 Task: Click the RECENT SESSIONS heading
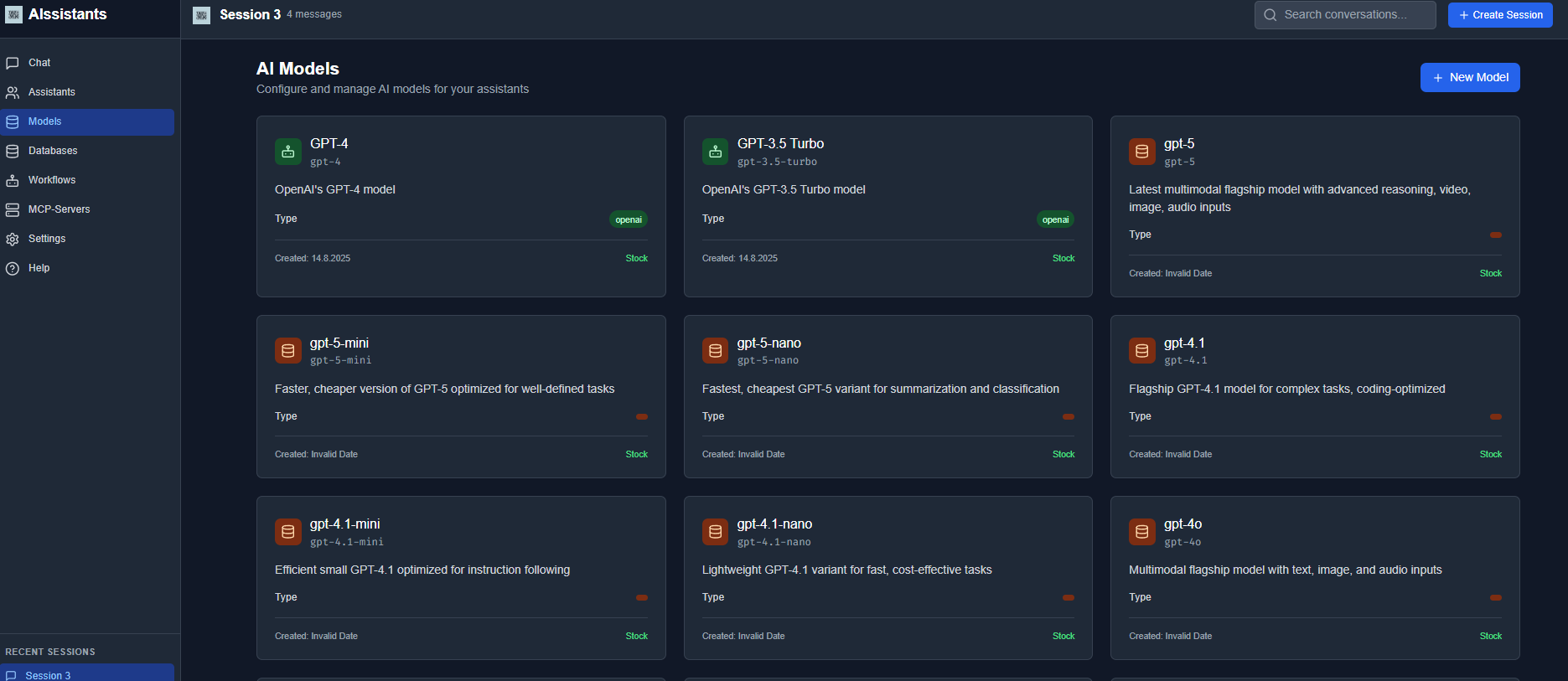50,652
